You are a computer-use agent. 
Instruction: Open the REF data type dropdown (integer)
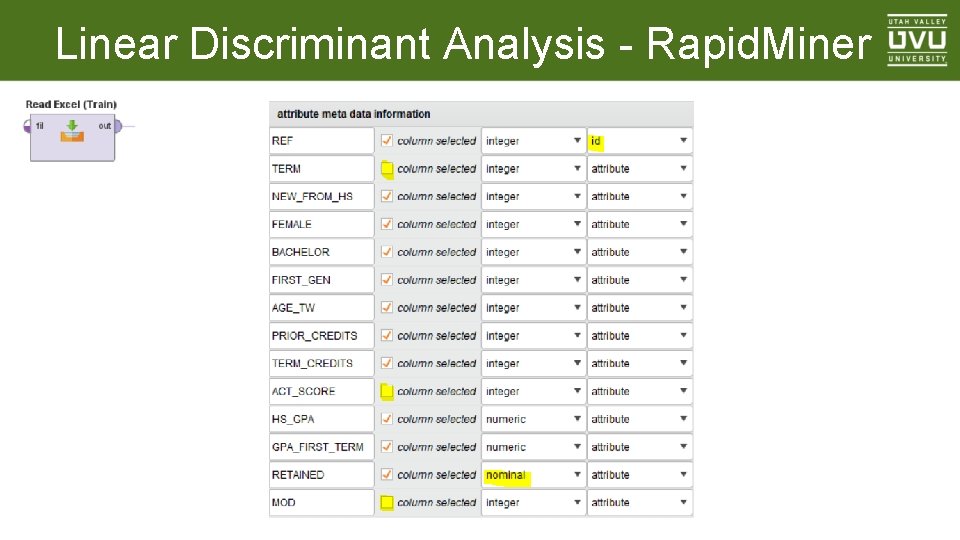point(533,141)
